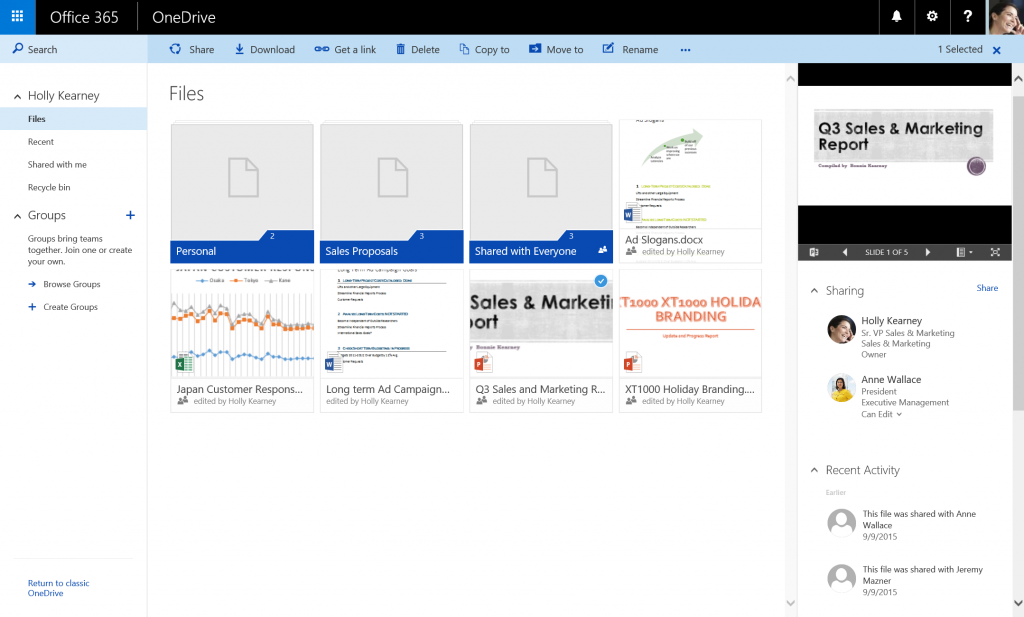This screenshot has width=1024, height=617.
Task: Click the Share link in Sharing panel
Action: point(987,288)
